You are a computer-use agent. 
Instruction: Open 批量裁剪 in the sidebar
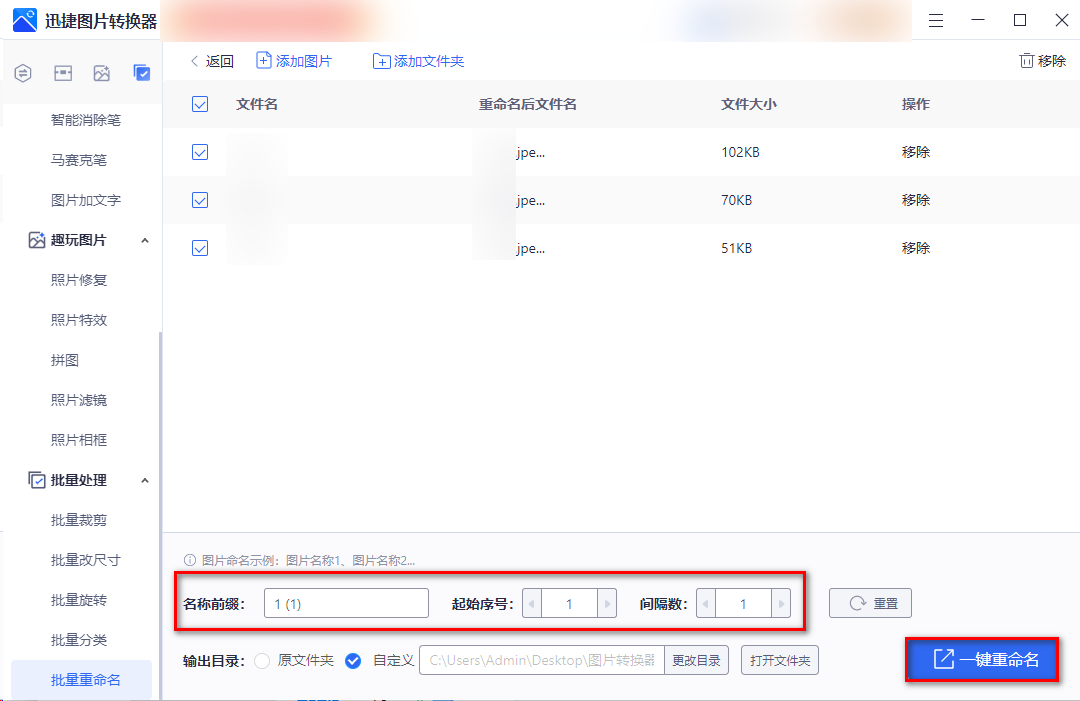(79, 520)
